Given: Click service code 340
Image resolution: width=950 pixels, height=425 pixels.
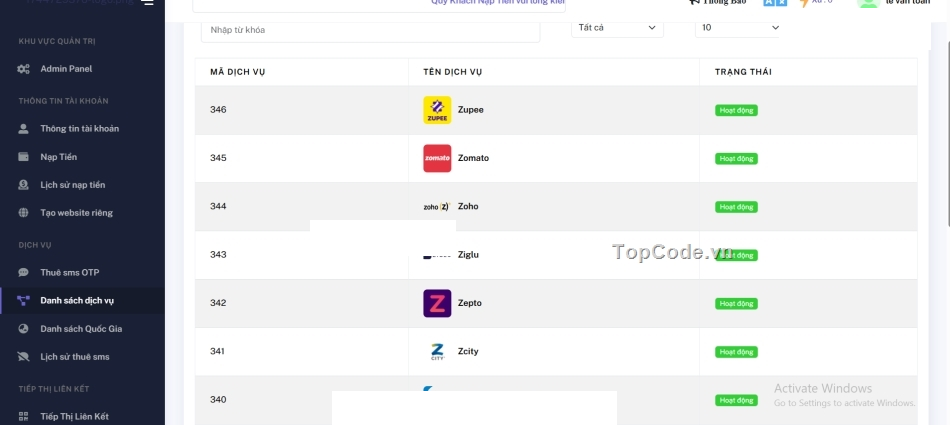Looking at the screenshot, I should point(218,400).
